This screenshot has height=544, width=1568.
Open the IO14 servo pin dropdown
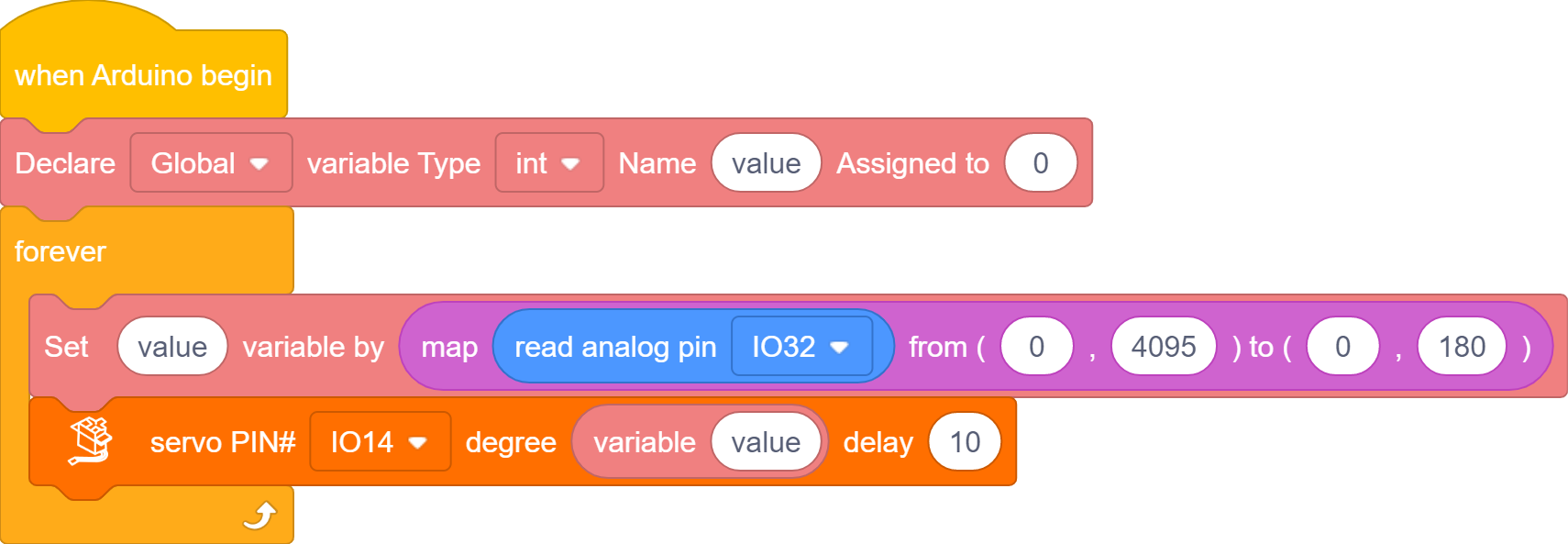pos(381,441)
